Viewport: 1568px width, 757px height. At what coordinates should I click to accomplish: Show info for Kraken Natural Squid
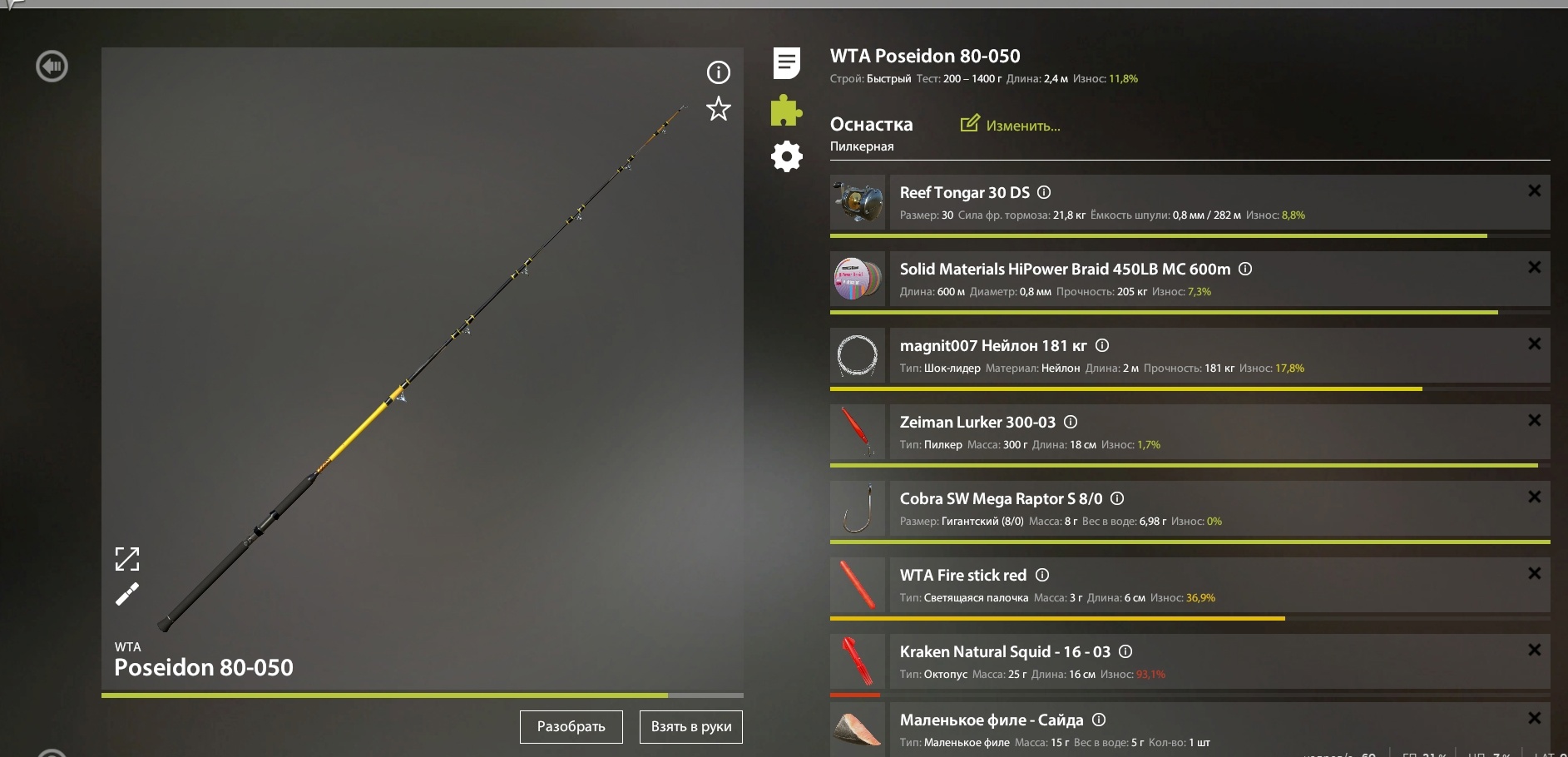pos(1125,651)
